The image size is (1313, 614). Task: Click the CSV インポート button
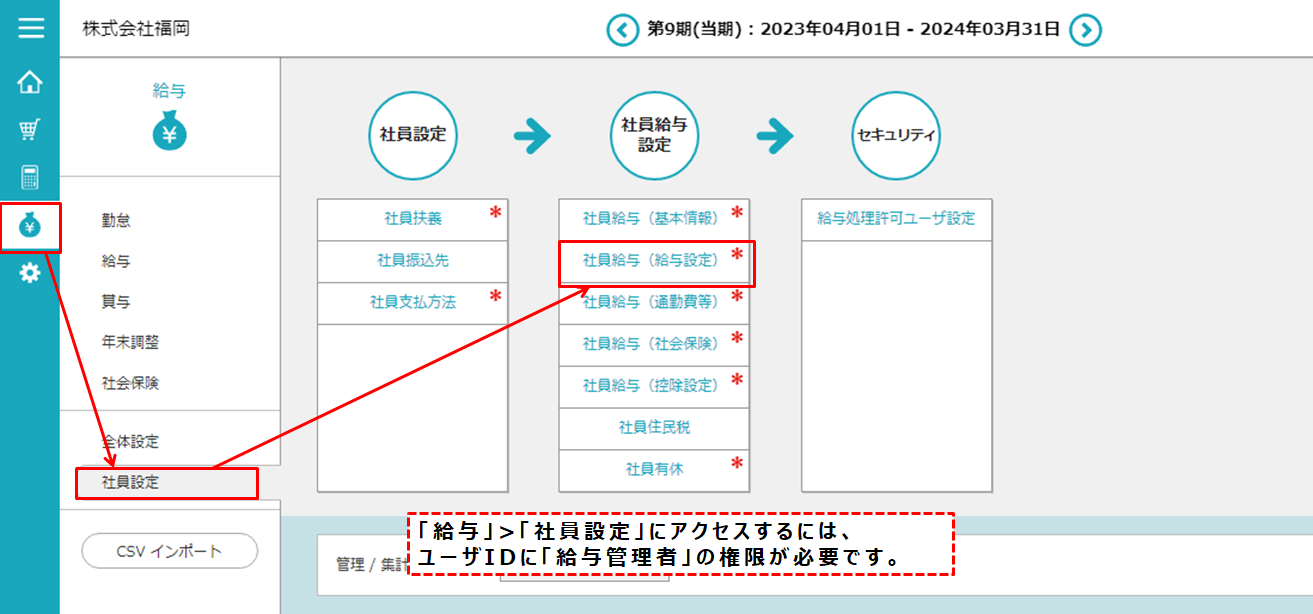(168, 551)
